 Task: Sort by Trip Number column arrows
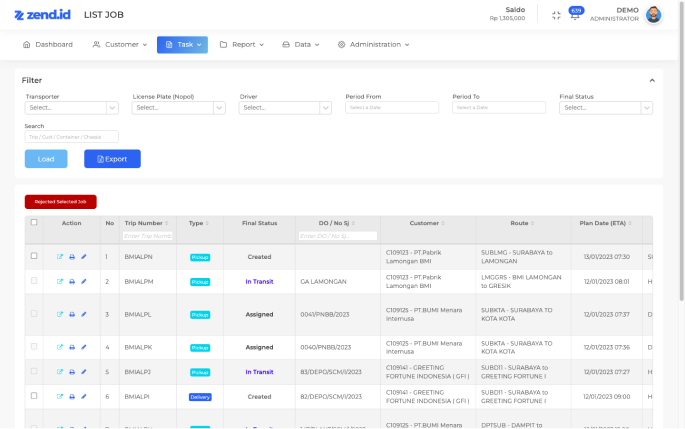tap(167, 223)
